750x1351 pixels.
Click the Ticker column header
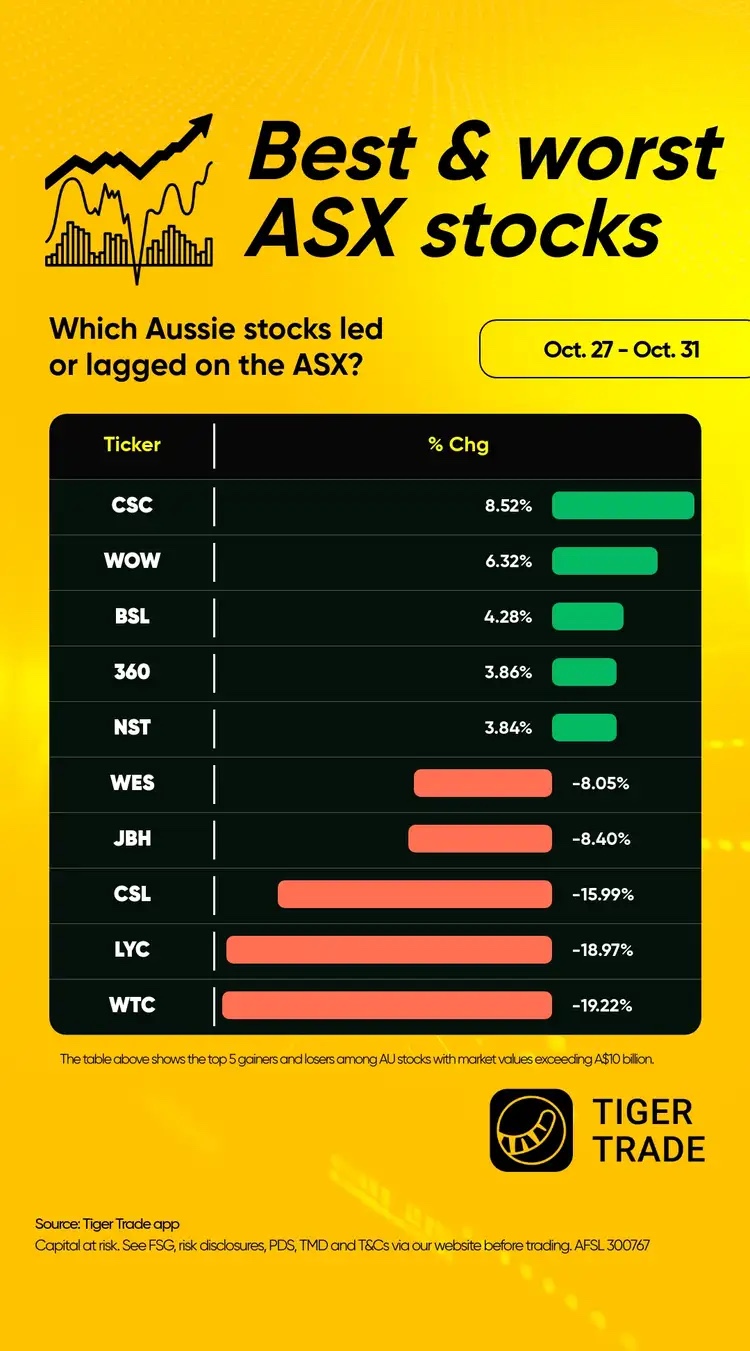pos(132,444)
